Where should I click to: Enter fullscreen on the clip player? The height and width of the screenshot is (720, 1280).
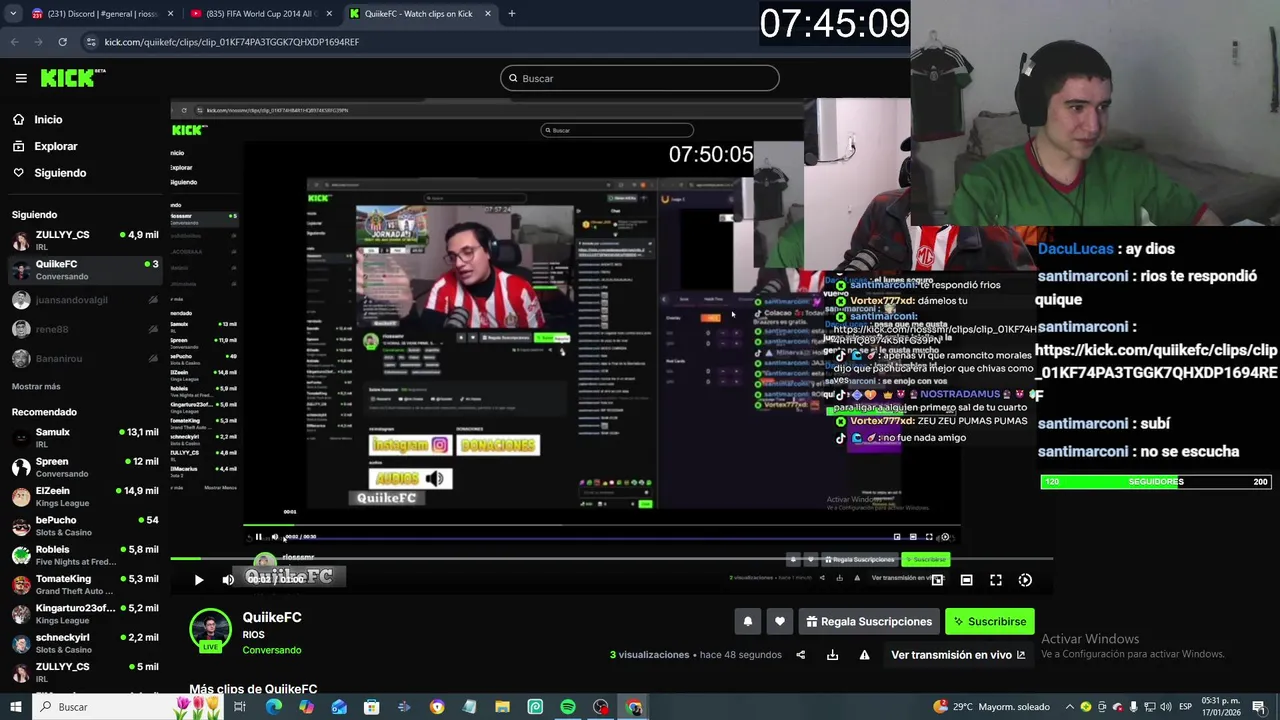[996, 580]
